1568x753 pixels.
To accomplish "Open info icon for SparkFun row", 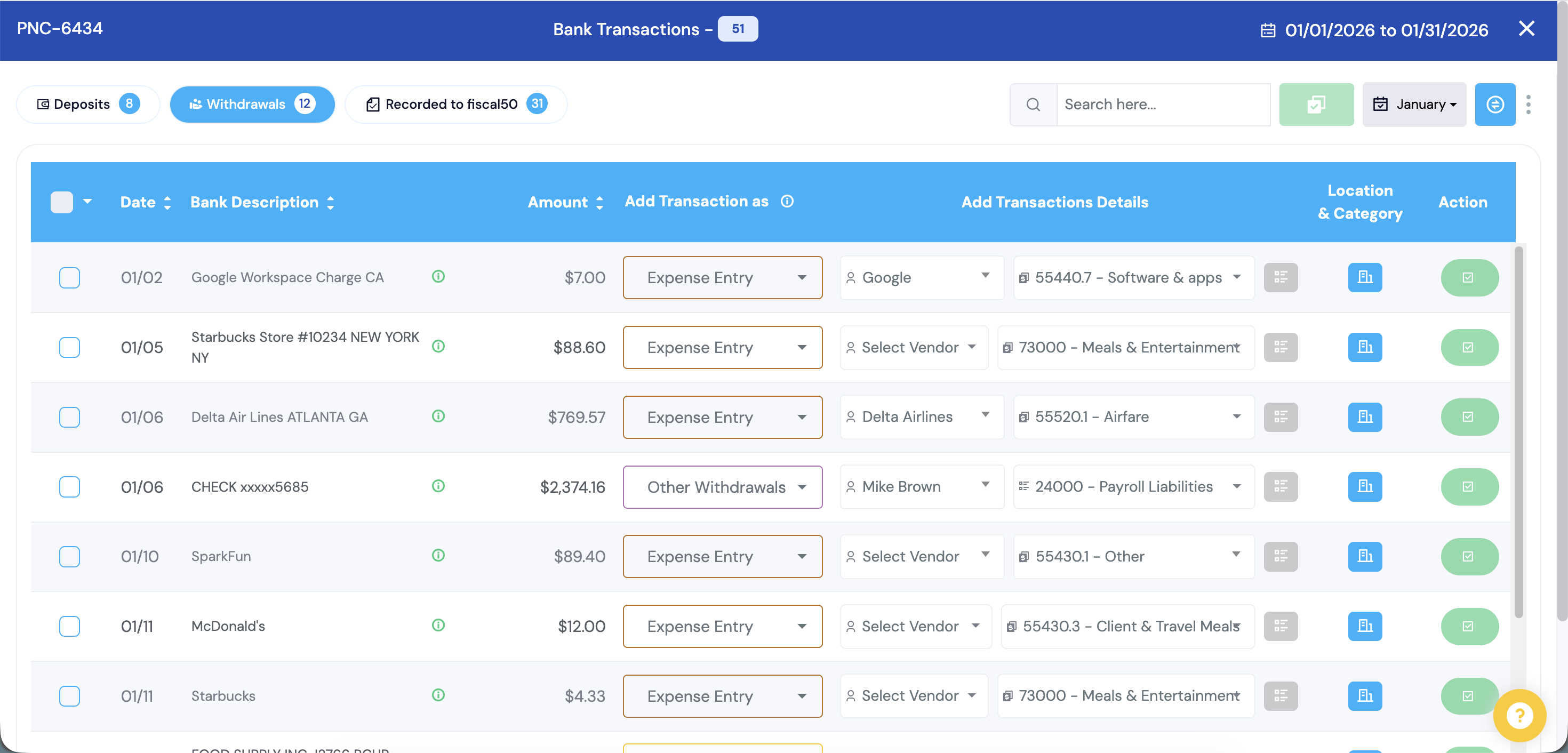I will (438, 555).
